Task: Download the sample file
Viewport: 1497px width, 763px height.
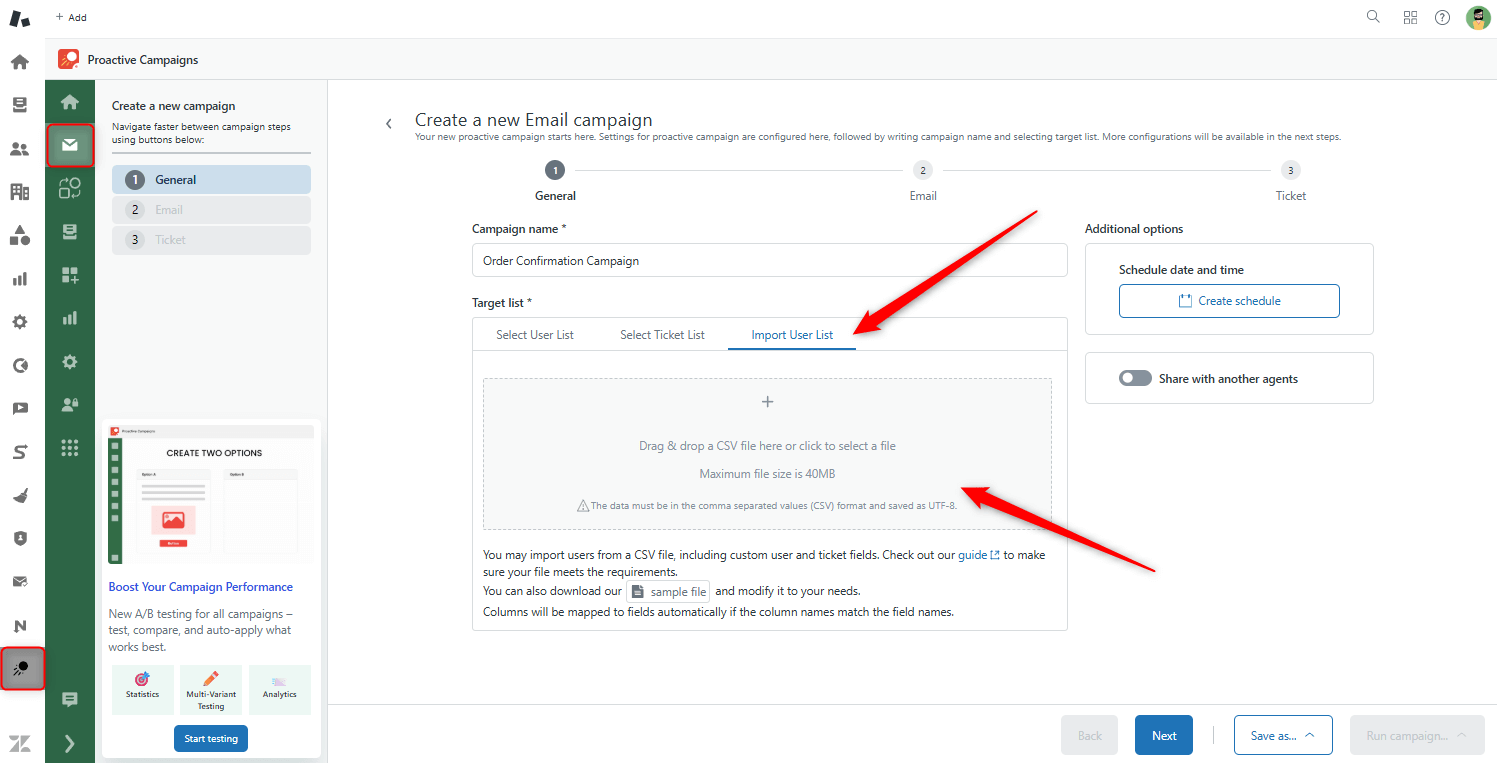Action: coord(668,590)
